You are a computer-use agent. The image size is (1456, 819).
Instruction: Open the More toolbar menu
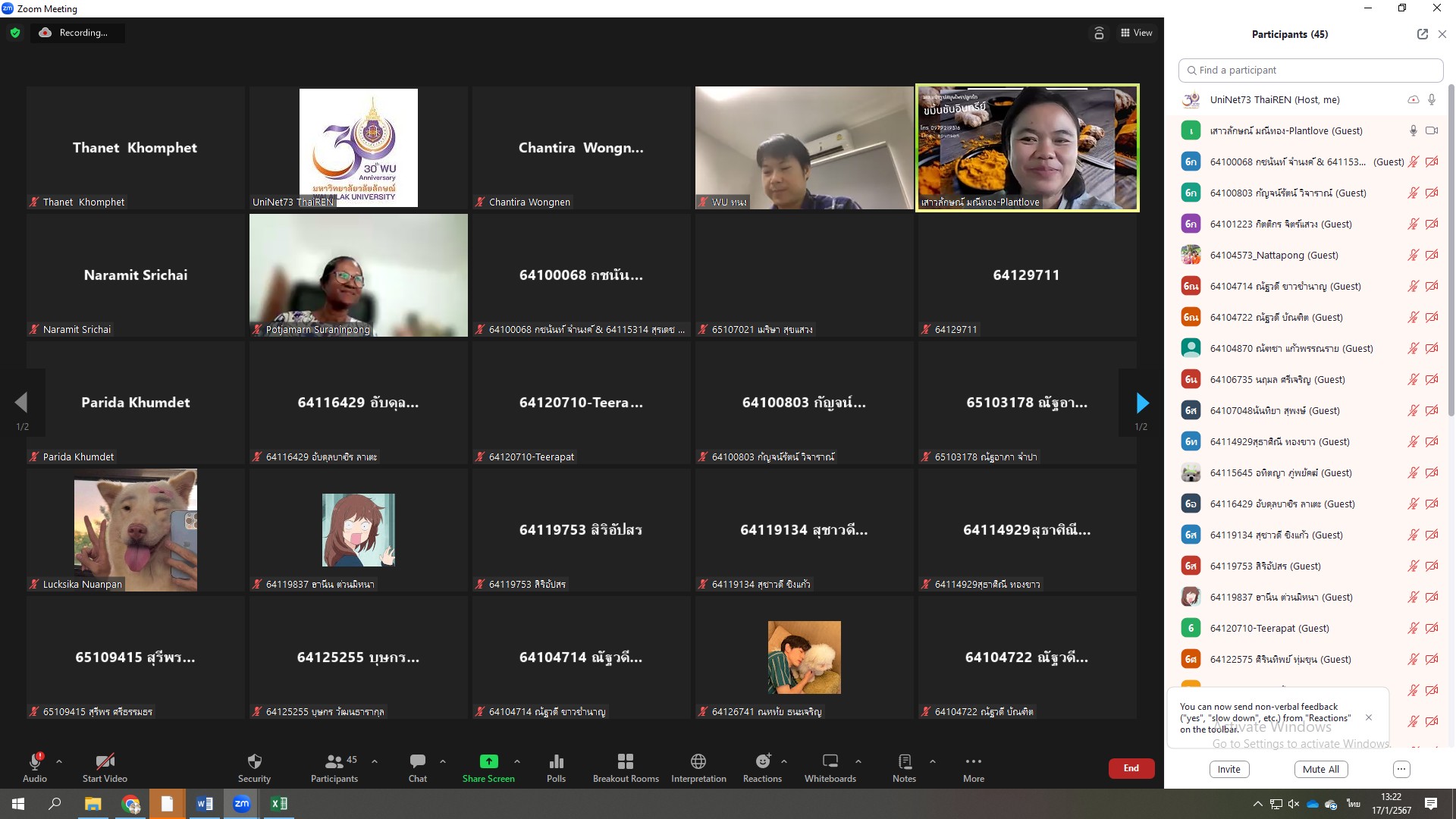[x=973, y=761]
